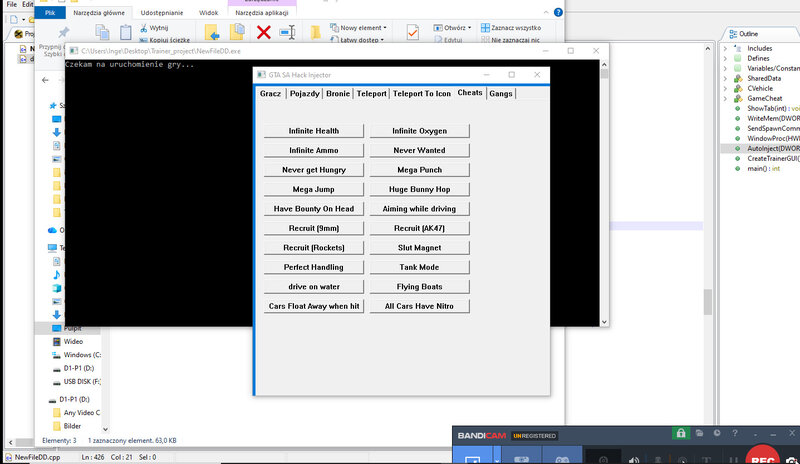Screen dimensions: 800x464
Task: Click the code editor vertical scrollbar thumb
Action: pyautogui.click(x=708, y=302)
